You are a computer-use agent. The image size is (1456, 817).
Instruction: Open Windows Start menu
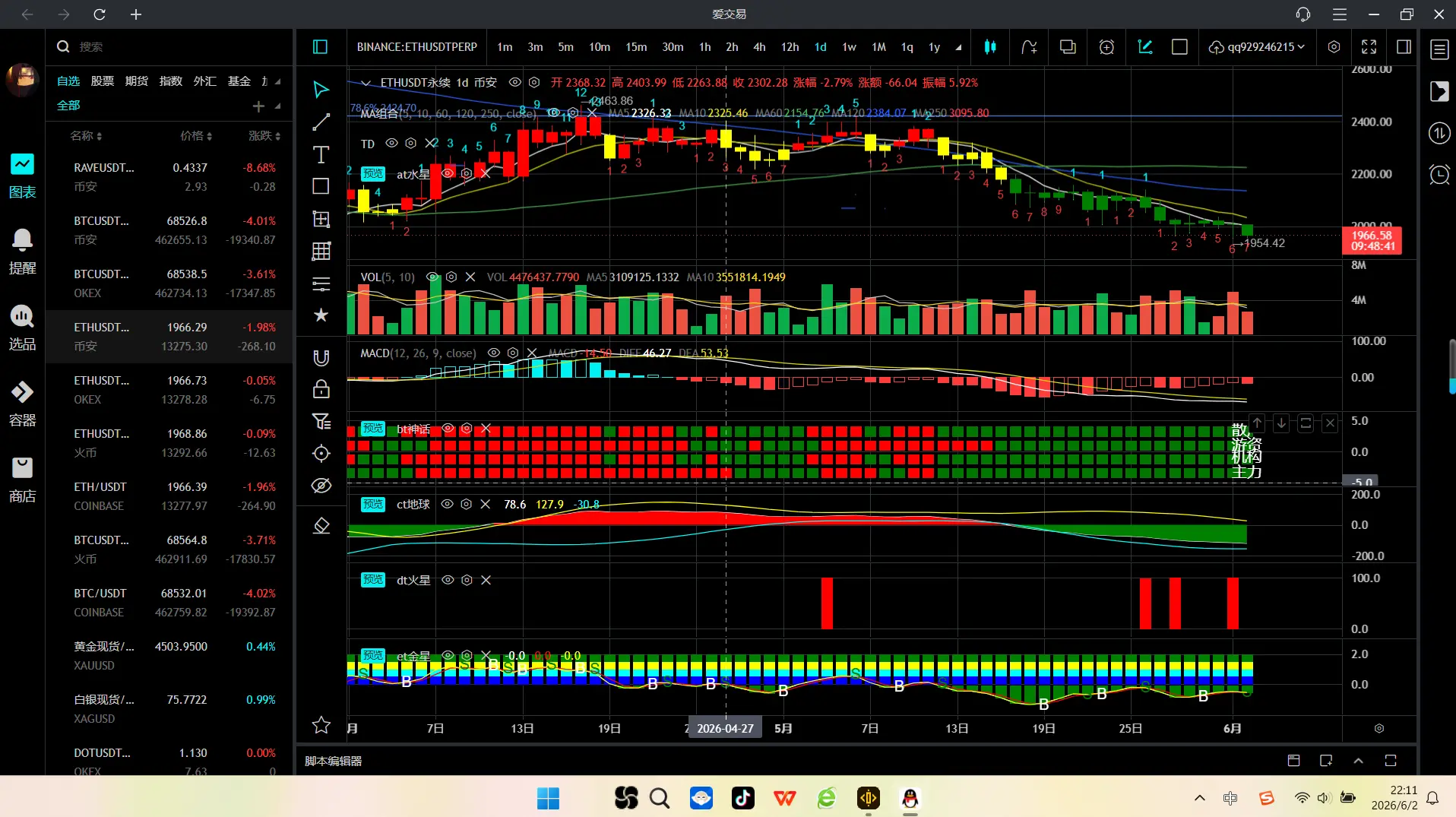pyautogui.click(x=548, y=798)
